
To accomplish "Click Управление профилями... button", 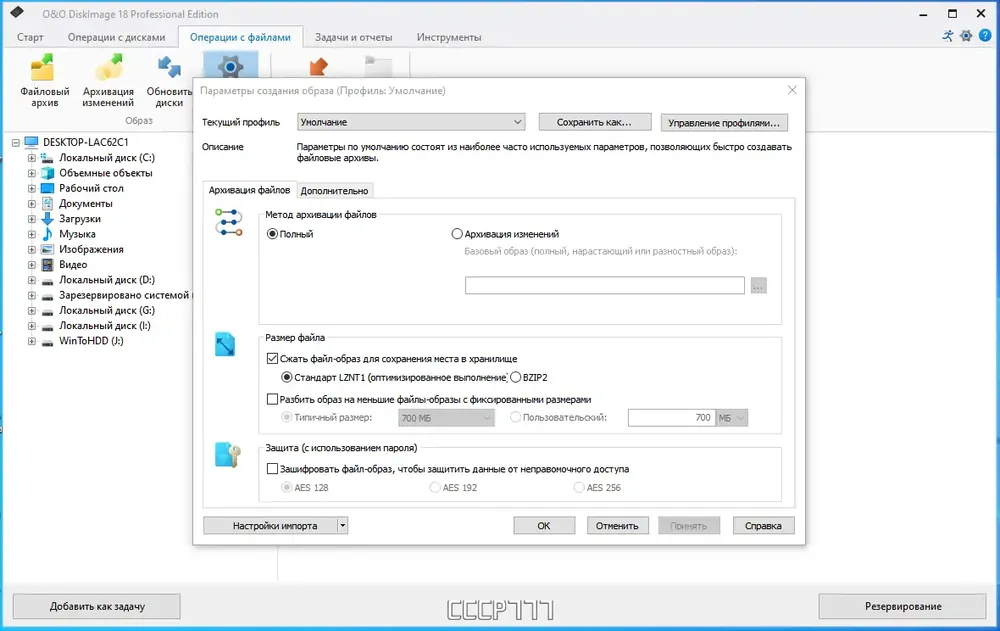I will 724,122.
